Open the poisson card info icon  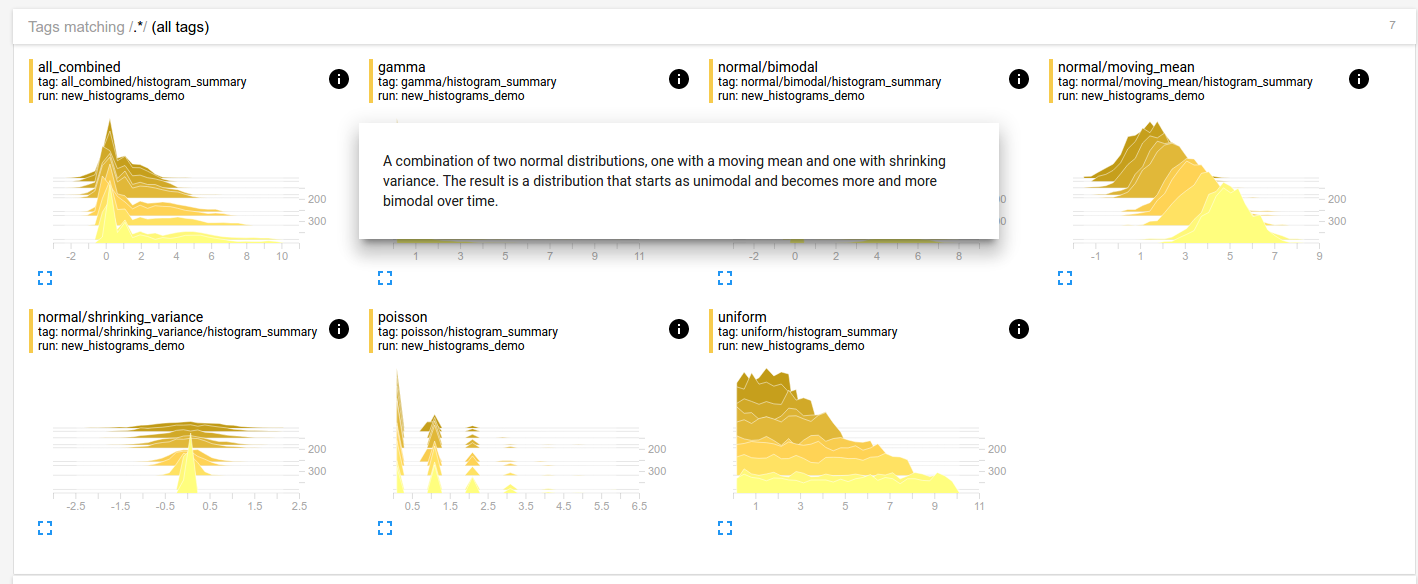pyautogui.click(x=679, y=328)
